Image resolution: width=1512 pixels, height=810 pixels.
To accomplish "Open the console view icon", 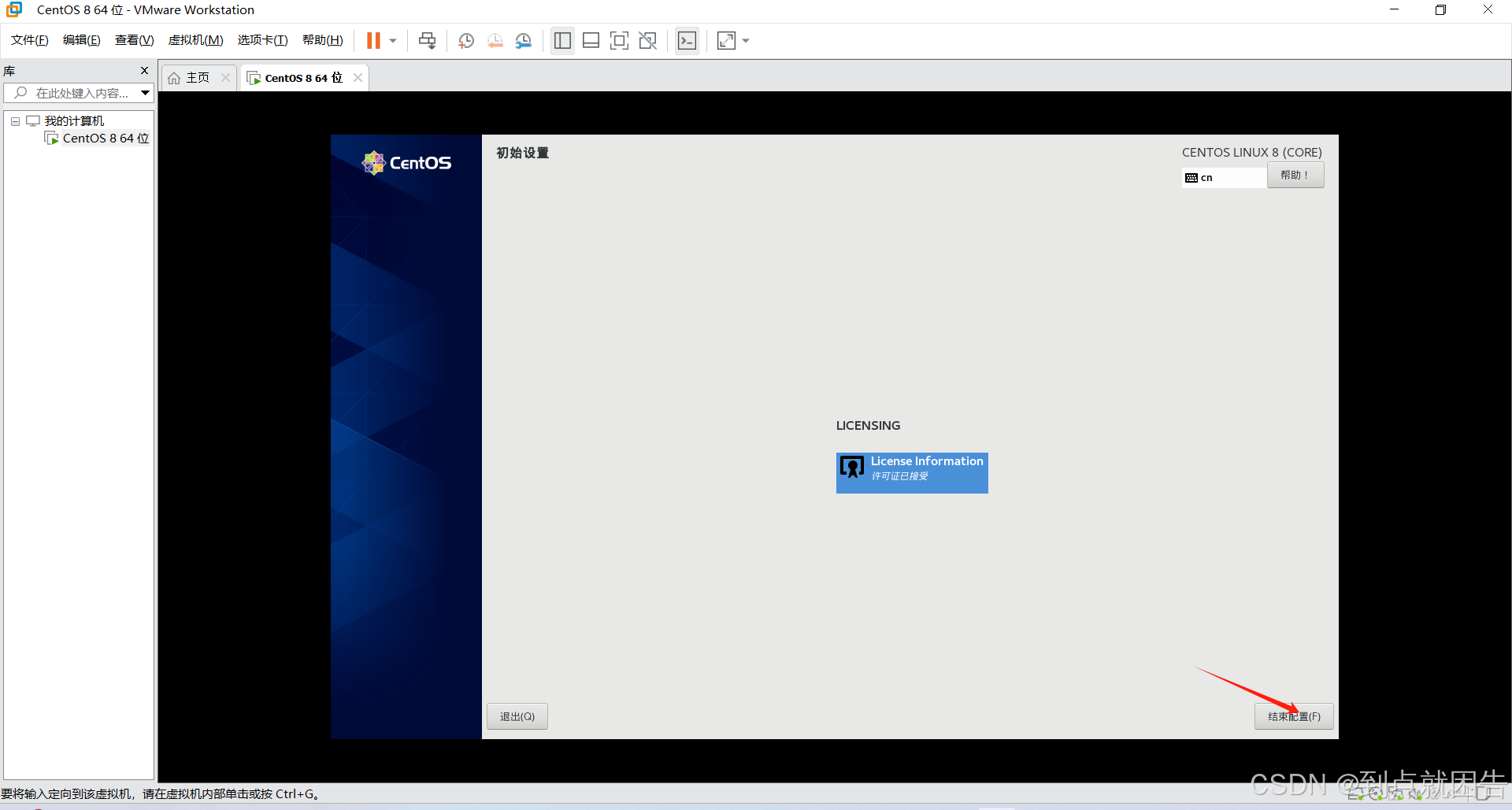I will tap(687, 41).
